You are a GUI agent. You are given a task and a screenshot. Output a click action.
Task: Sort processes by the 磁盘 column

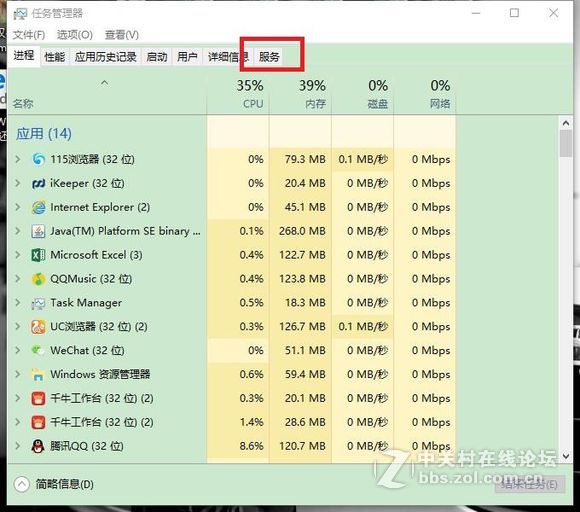362,94
